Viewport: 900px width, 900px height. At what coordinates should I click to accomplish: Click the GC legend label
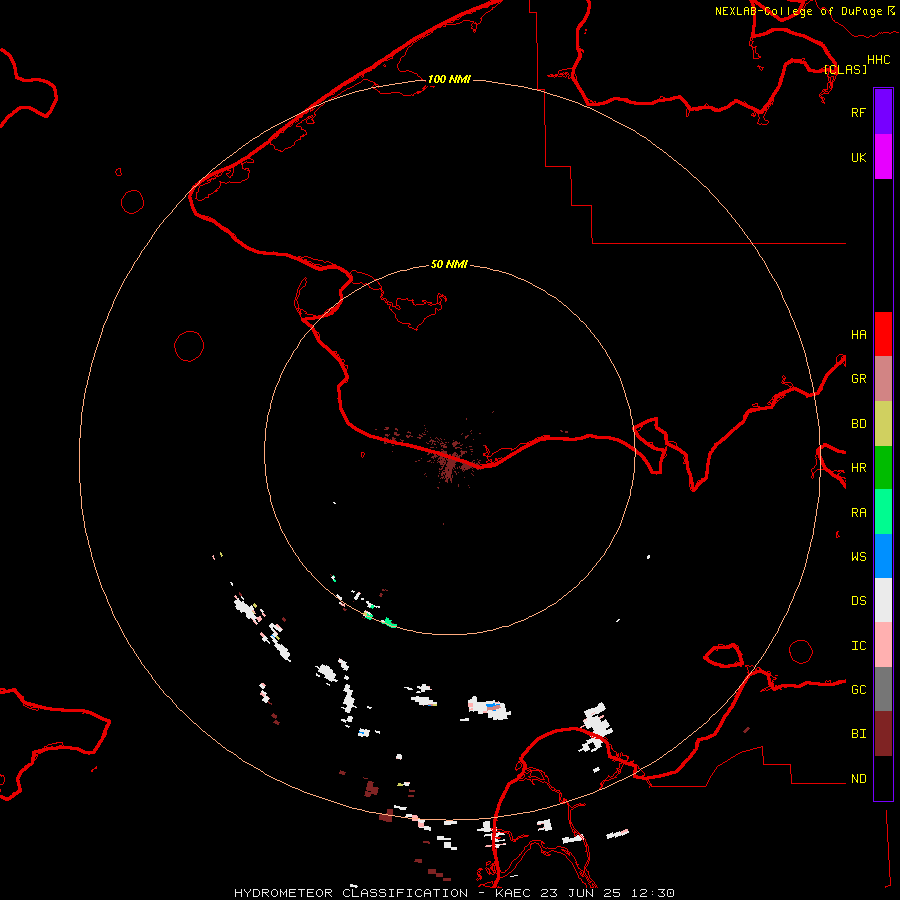pyautogui.click(x=858, y=690)
